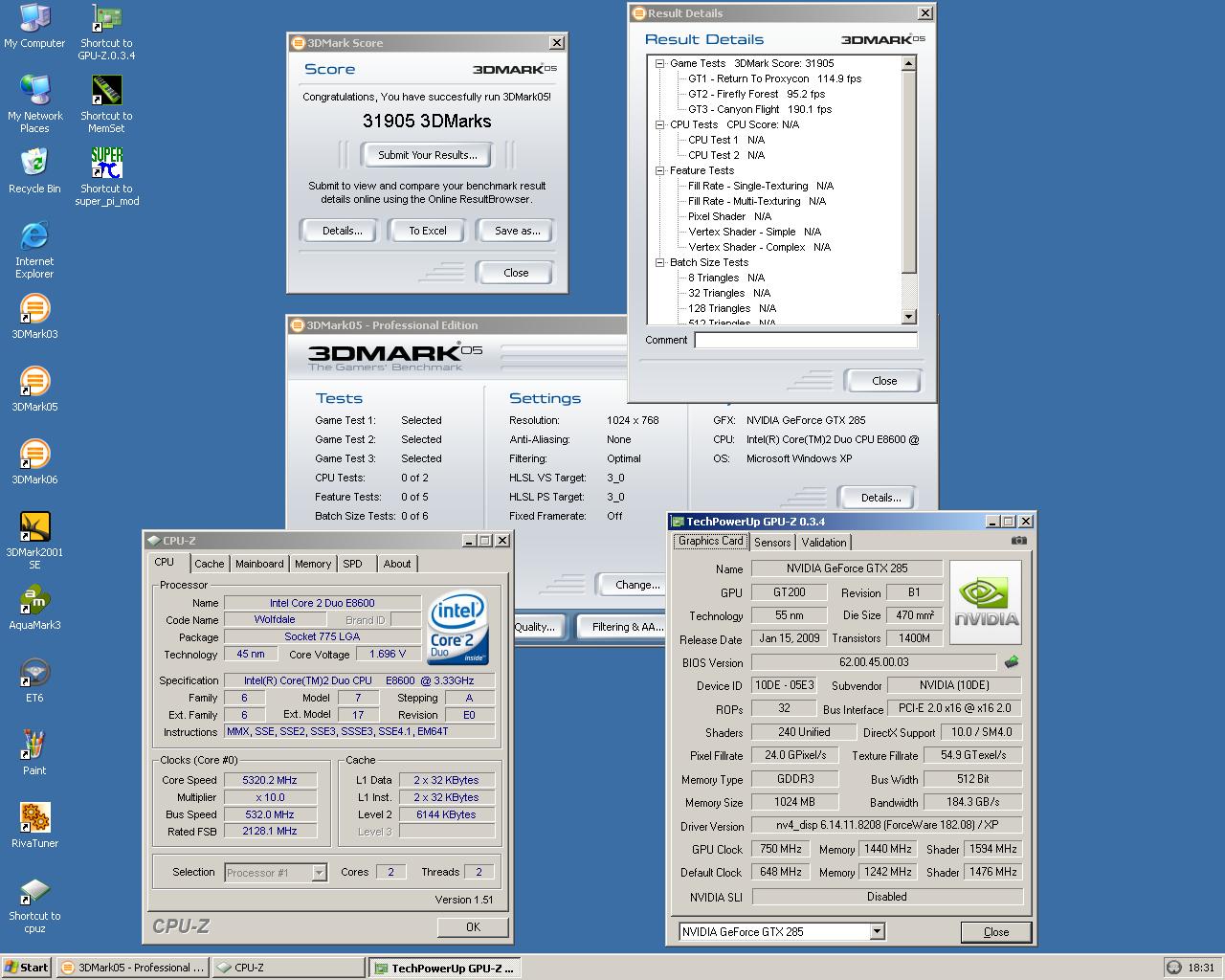Open the SPD tab in CPU-Z
This screenshot has width=1225, height=980.
(x=353, y=564)
